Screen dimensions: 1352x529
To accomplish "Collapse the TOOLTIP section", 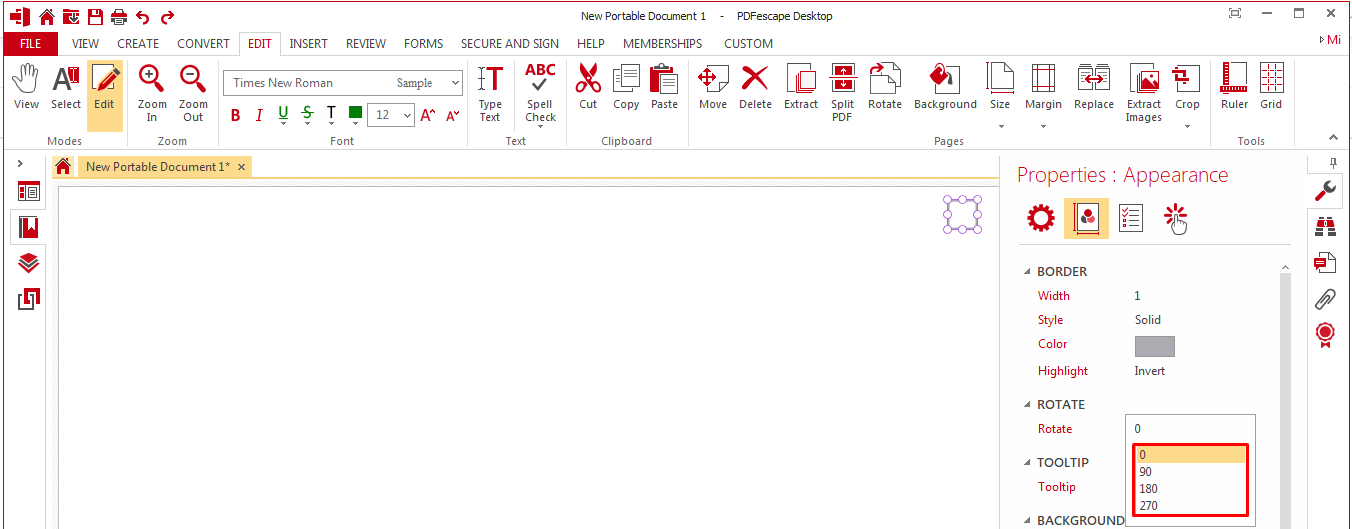I will click(1026, 463).
